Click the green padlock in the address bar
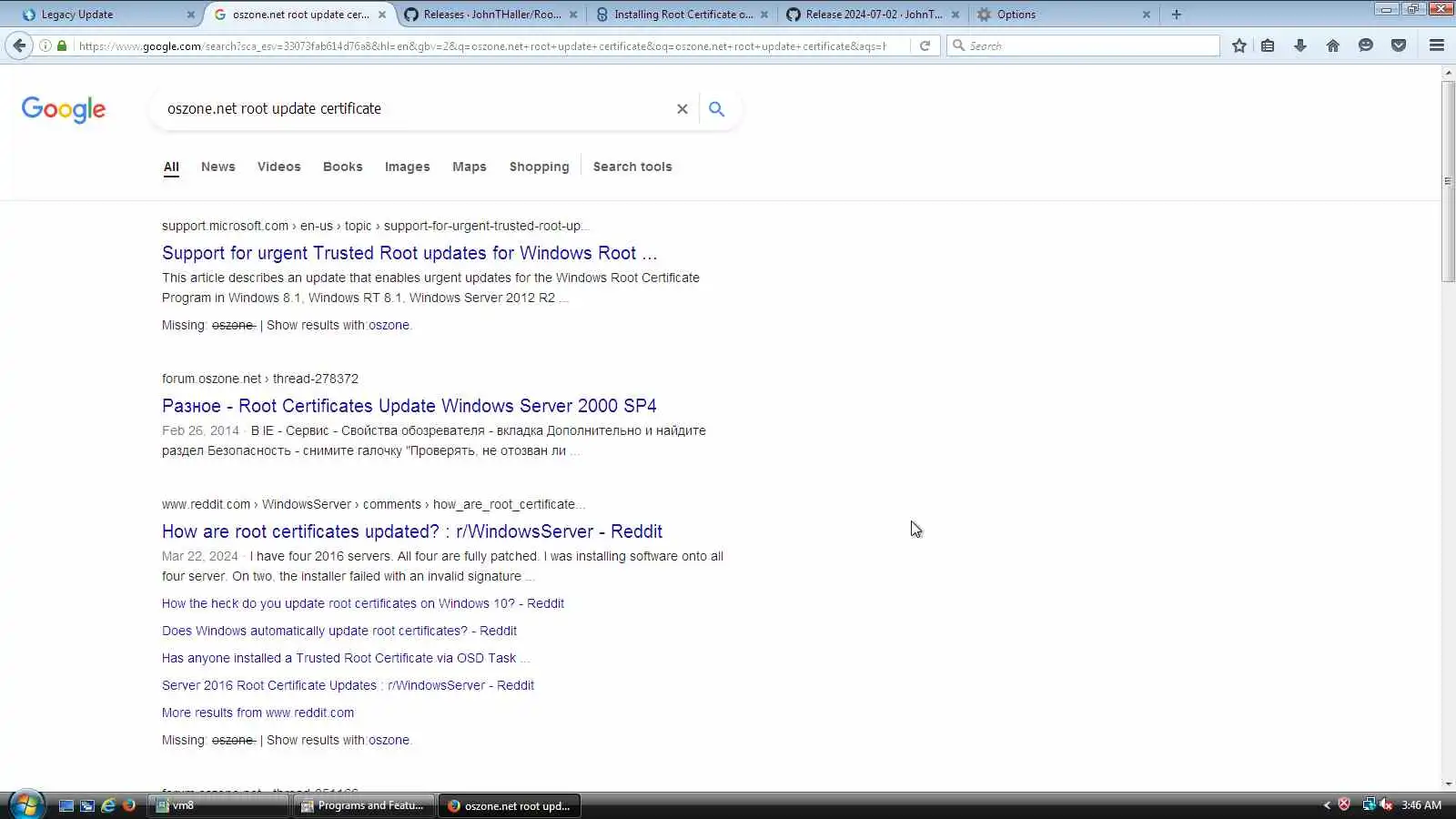This screenshot has height=819, width=1456. pyautogui.click(x=62, y=45)
